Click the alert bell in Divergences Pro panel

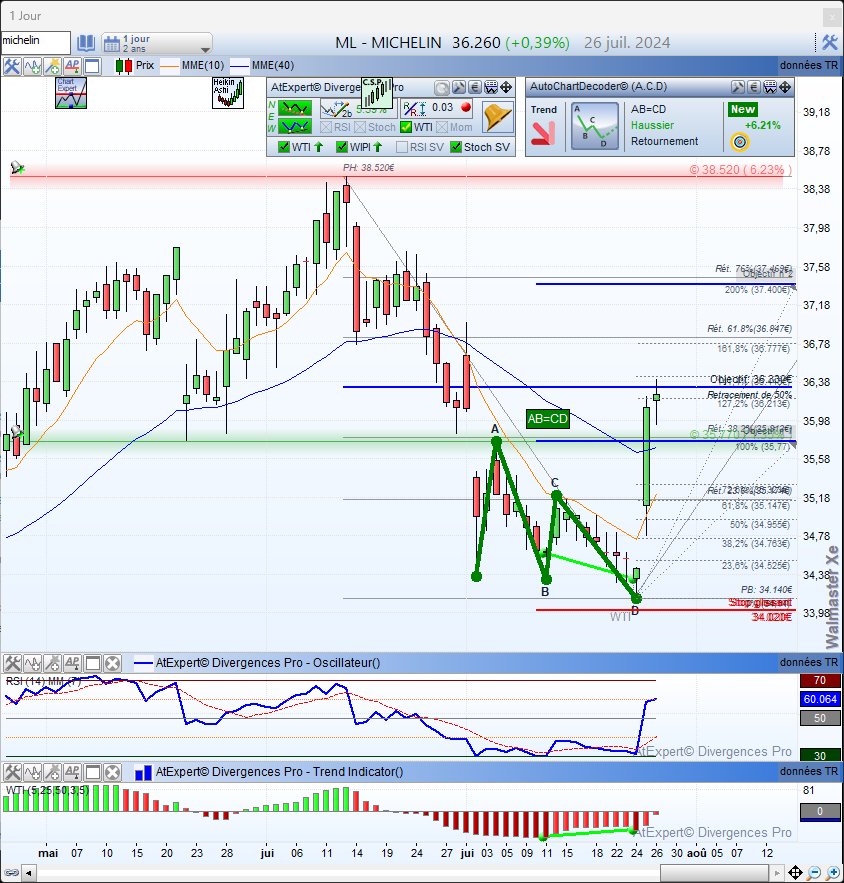[x=498, y=118]
